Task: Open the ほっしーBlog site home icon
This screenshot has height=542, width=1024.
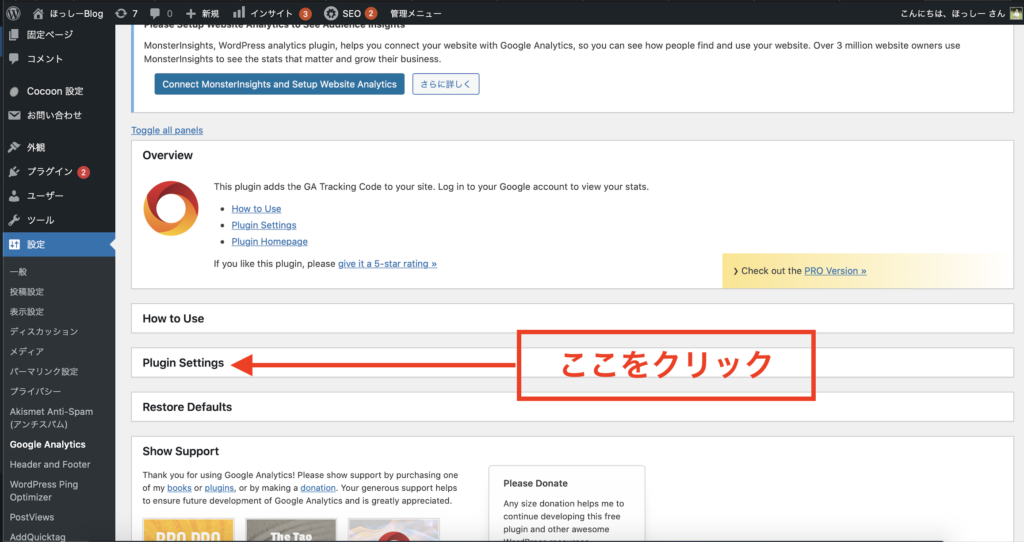Action: (x=39, y=13)
